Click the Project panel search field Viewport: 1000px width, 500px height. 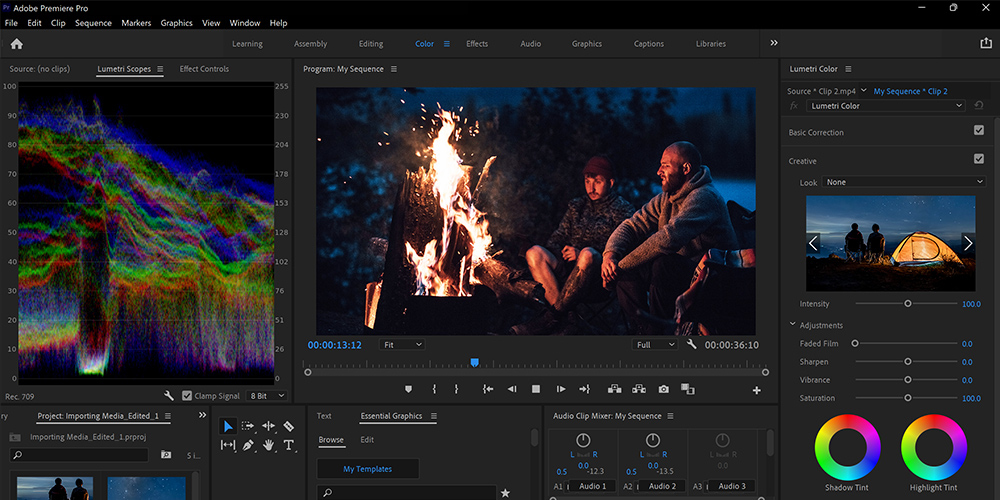(x=79, y=455)
